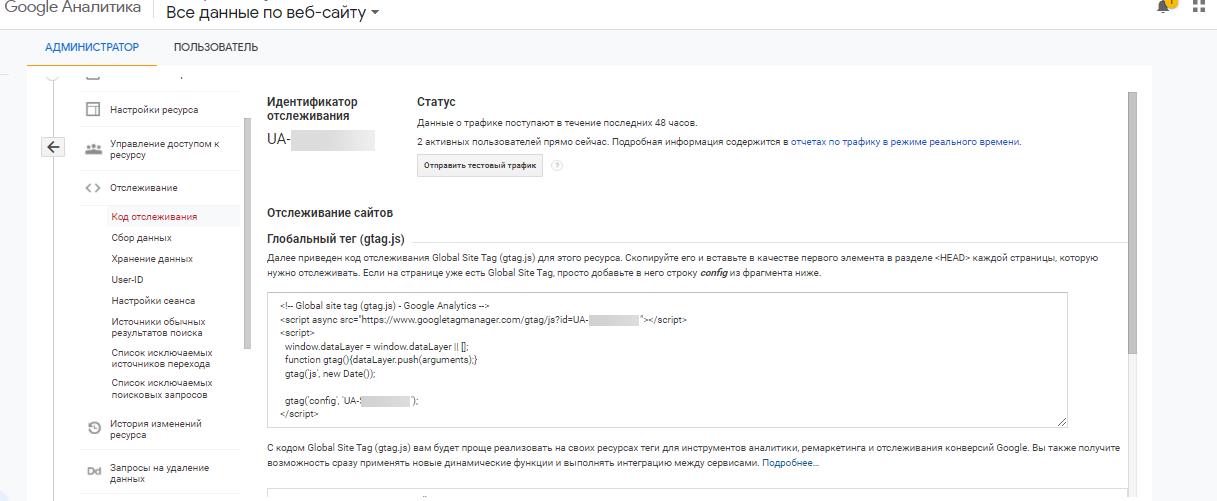The image size is (1217, 501).
Task: Click the resource settings window icon
Action: (93, 109)
